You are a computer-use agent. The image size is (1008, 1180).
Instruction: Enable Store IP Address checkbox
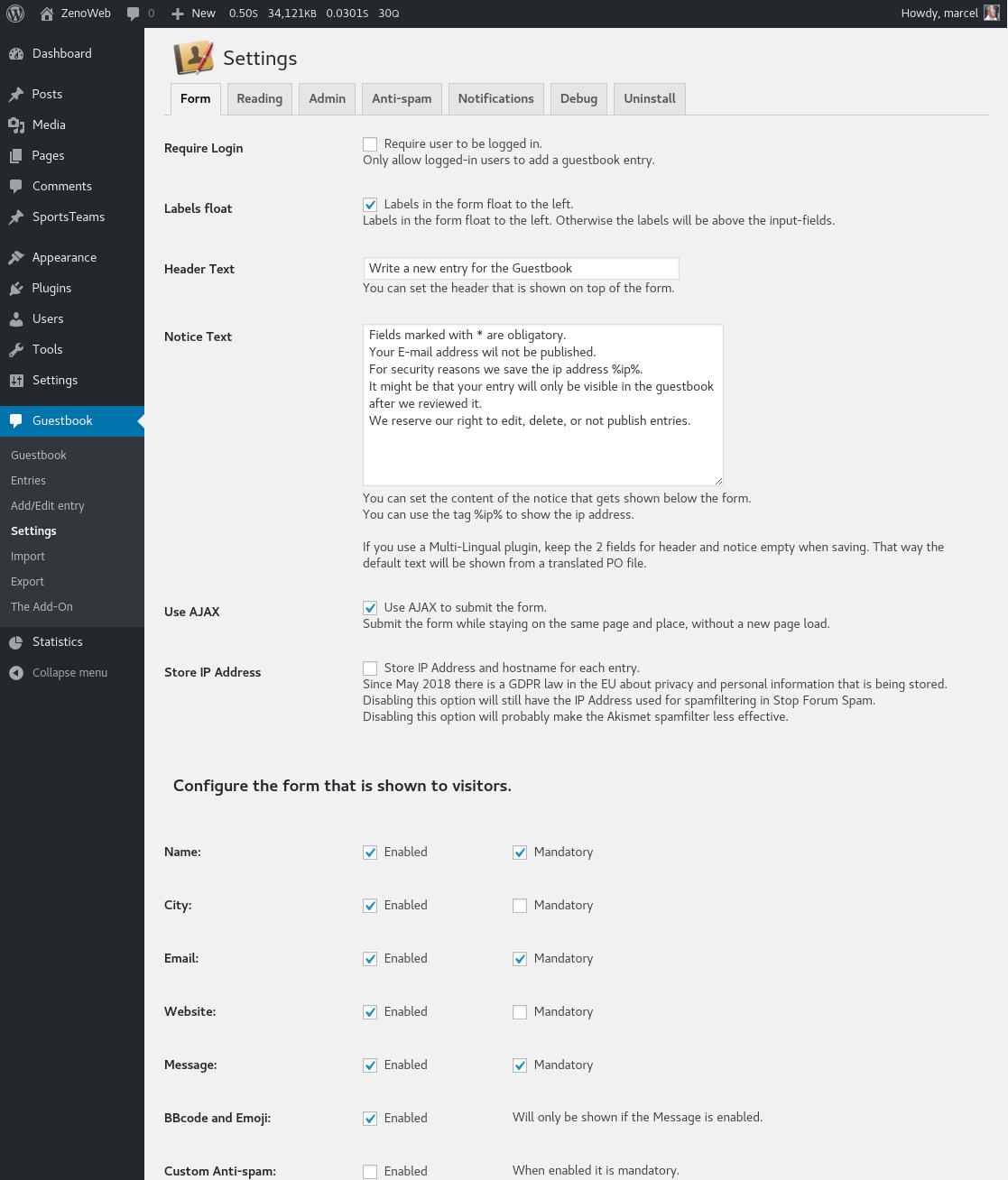click(370, 668)
